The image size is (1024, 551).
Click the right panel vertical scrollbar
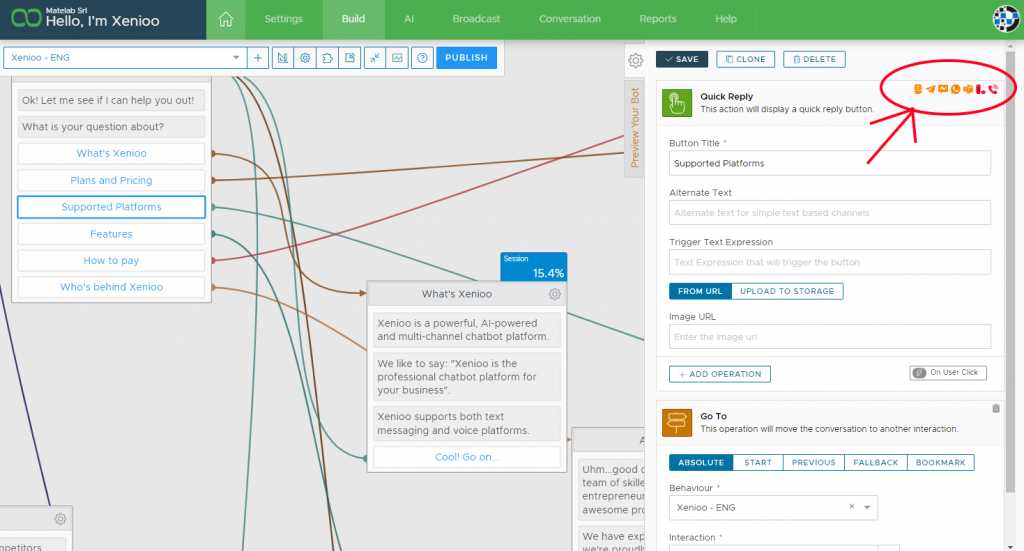pos(1011,271)
